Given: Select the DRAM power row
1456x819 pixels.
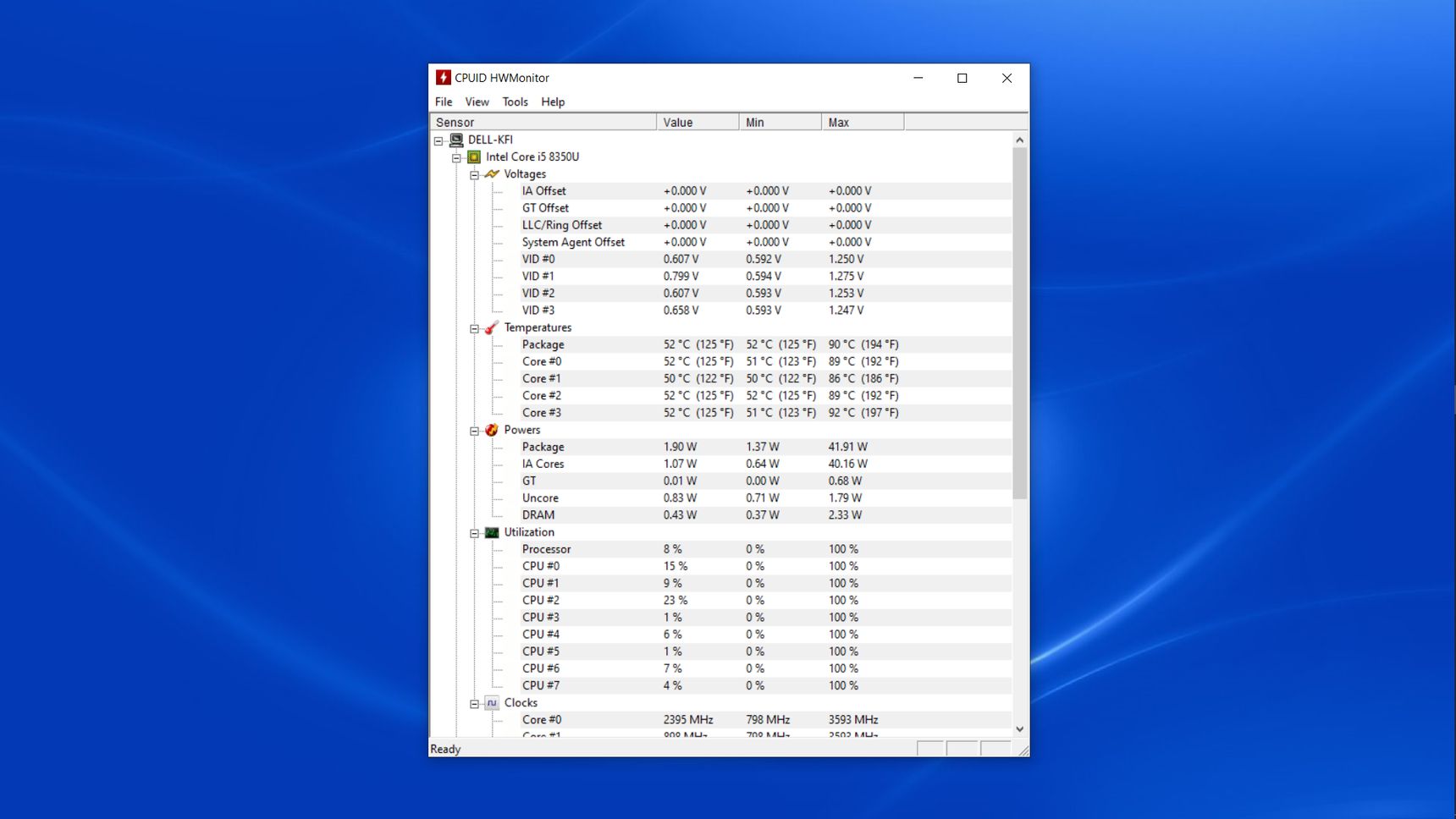Looking at the screenshot, I should 765,515.
